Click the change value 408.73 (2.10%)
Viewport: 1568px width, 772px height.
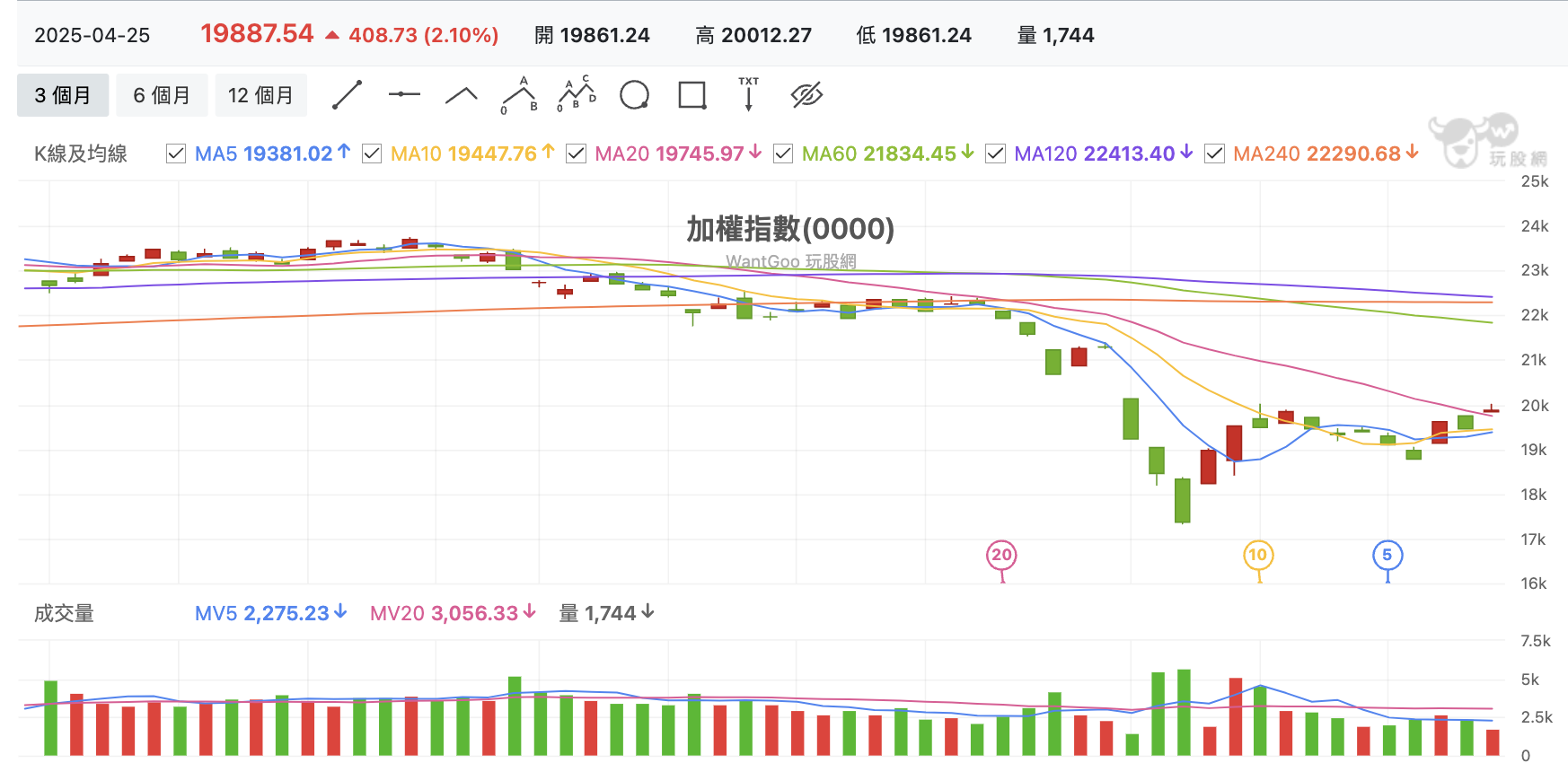tap(423, 35)
